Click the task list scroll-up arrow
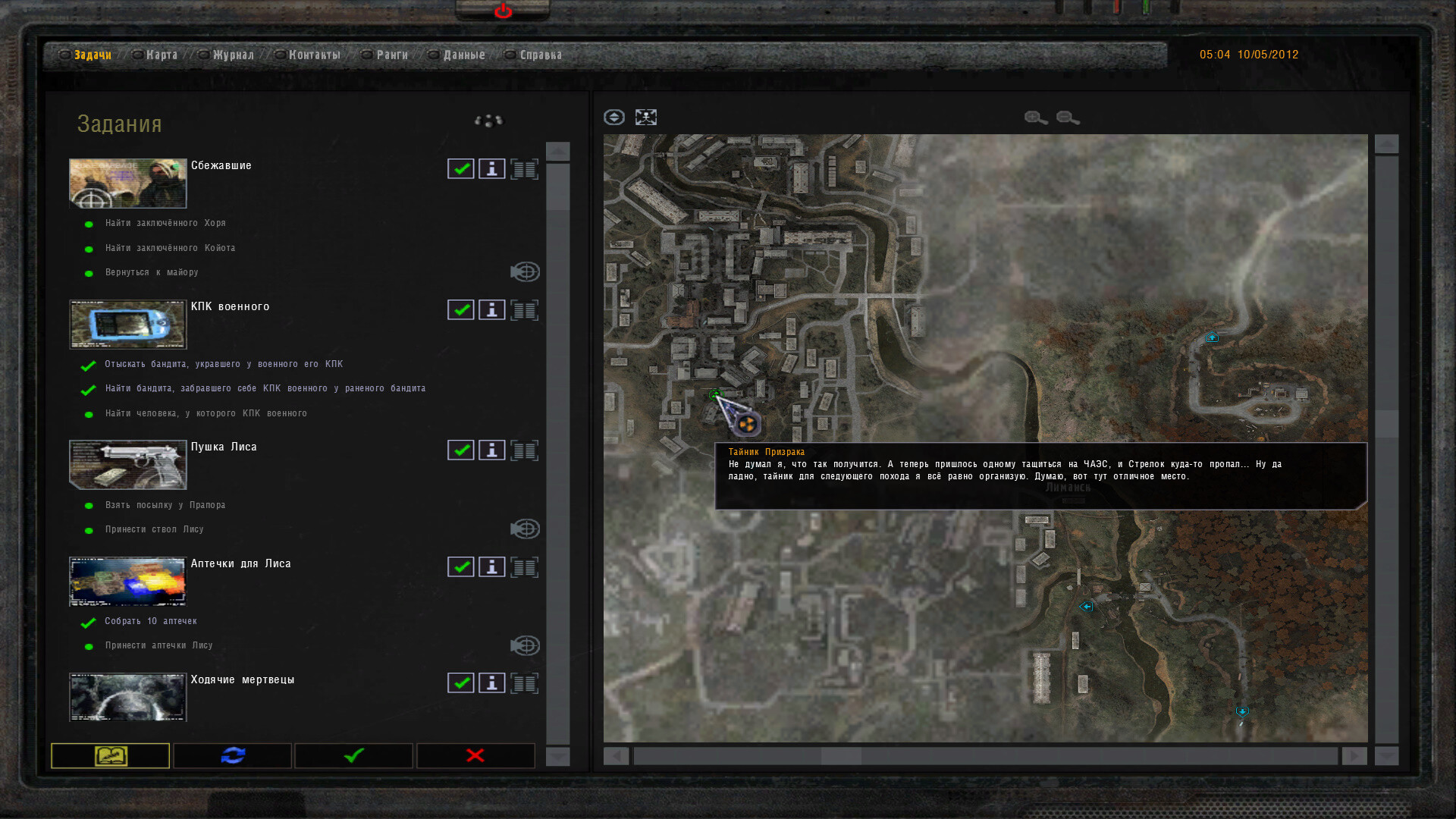Viewport: 1456px width, 819px height. [x=557, y=151]
